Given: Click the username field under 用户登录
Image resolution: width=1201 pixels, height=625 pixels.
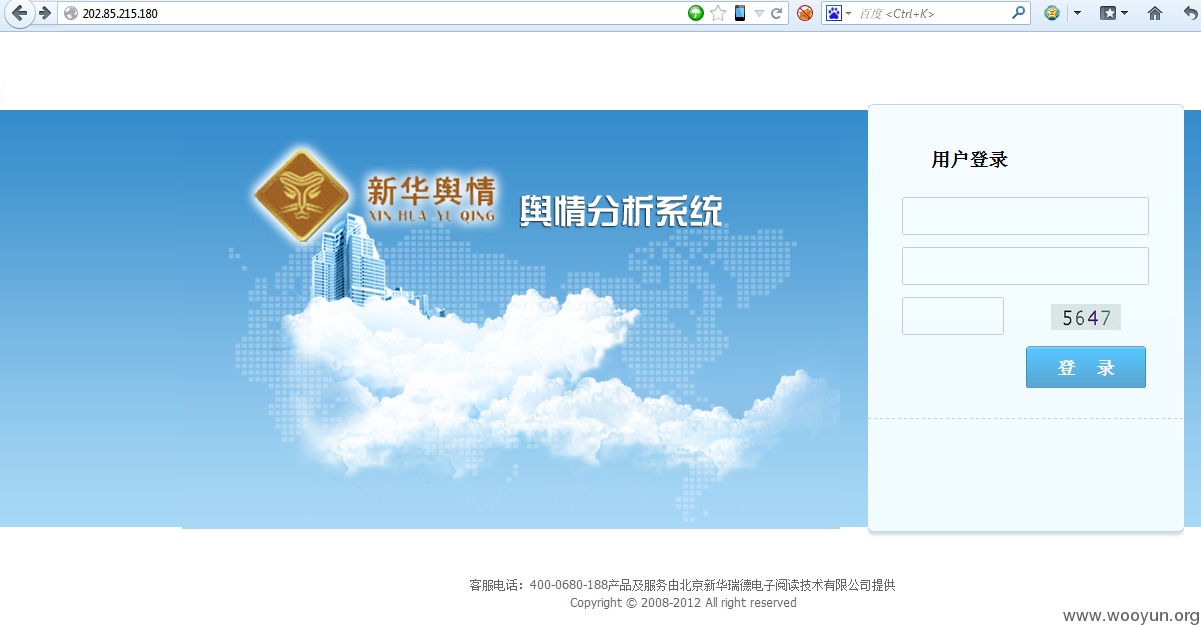Looking at the screenshot, I should pyautogui.click(x=1025, y=216).
